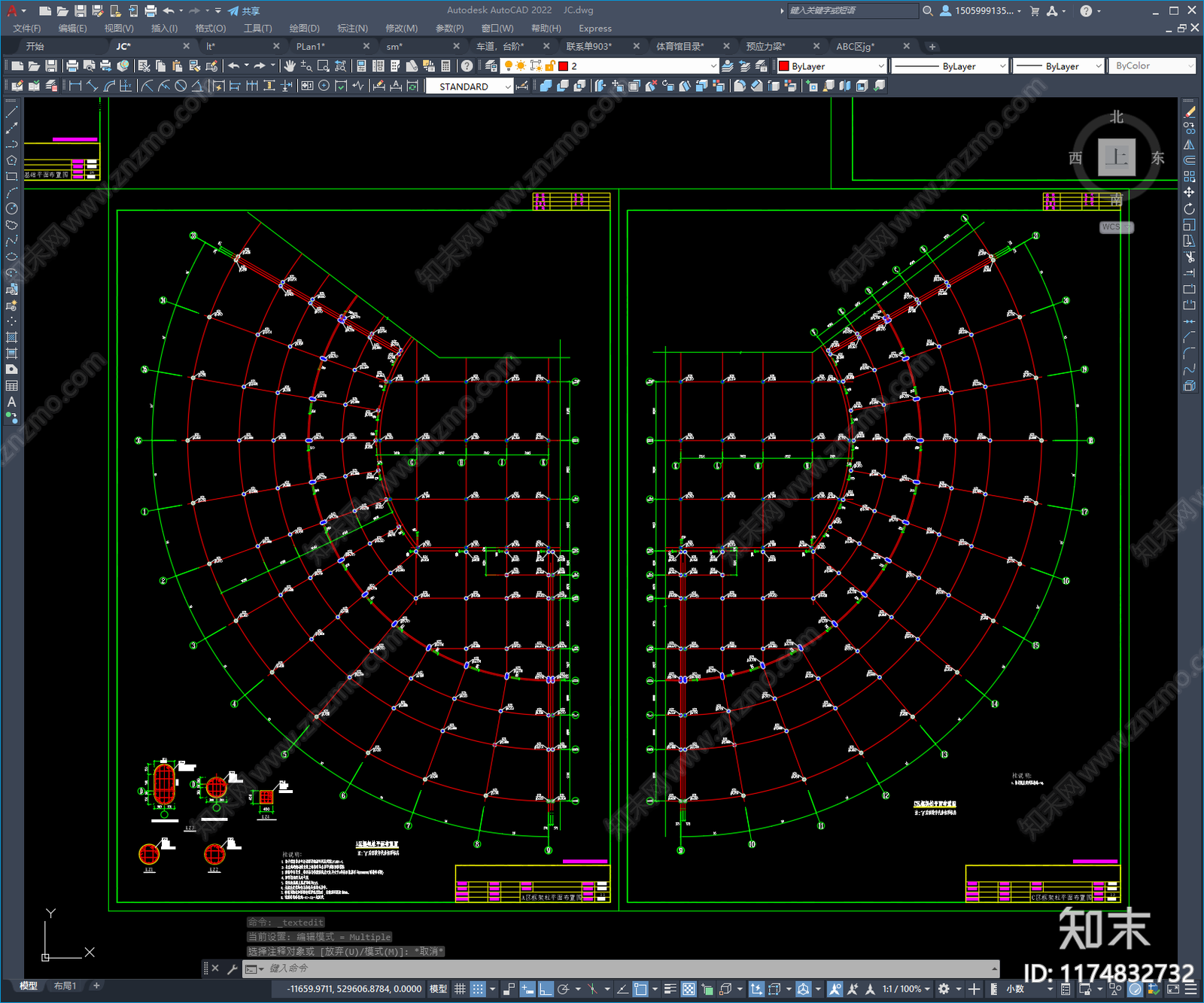
Task: Click the Quick Calculator icon
Action: 445,66
